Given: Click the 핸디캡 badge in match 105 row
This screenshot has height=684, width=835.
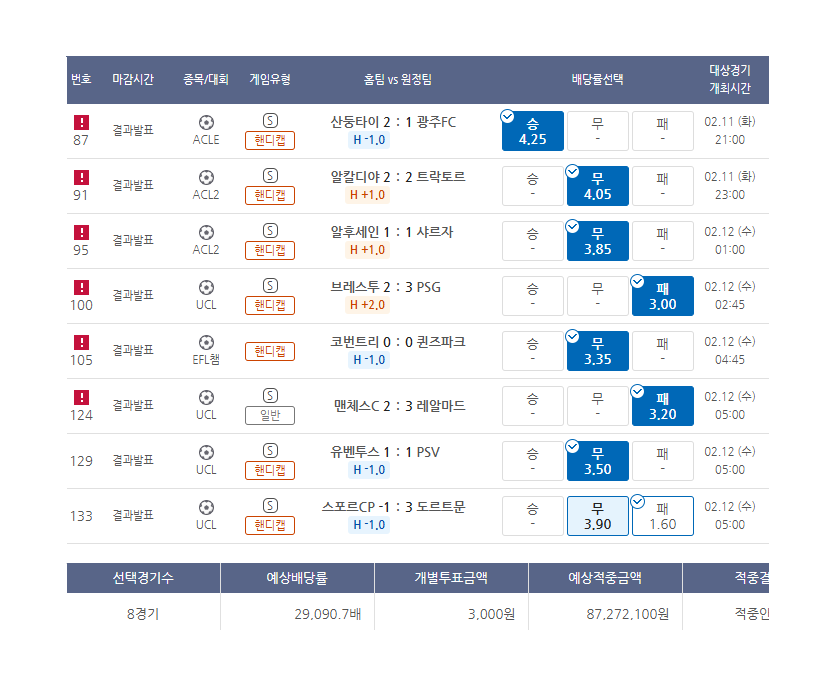Looking at the screenshot, I should pos(270,351).
